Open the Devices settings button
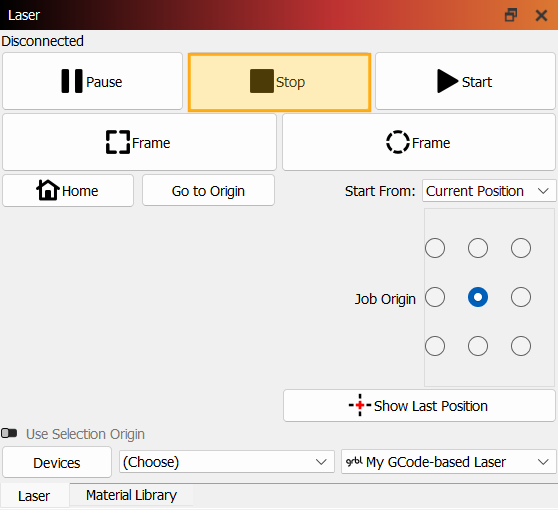The width and height of the screenshot is (558, 510). pyautogui.click(x=57, y=463)
